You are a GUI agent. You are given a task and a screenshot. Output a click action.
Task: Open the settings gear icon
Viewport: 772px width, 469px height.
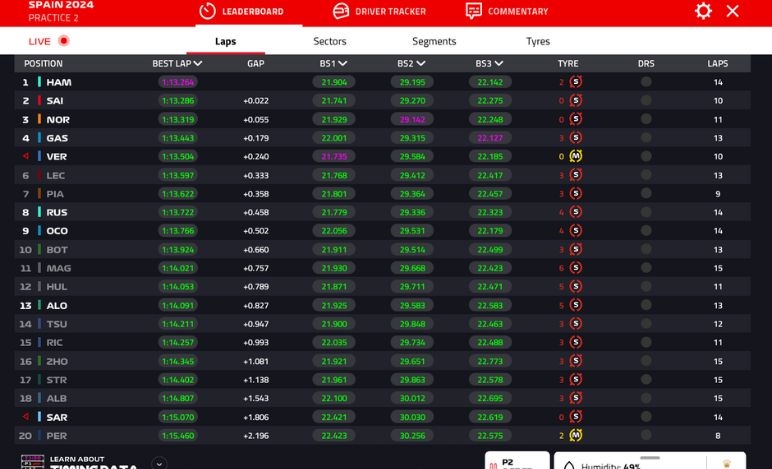pyautogui.click(x=703, y=11)
